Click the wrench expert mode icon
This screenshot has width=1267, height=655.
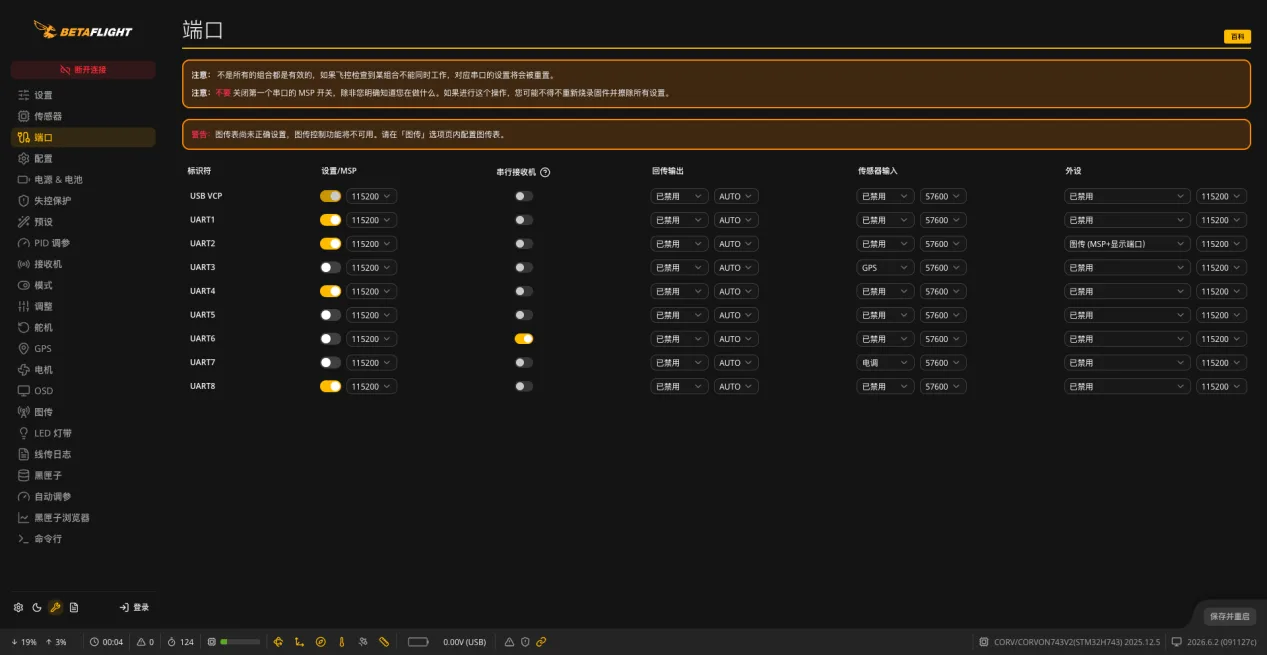[x=55, y=607]
